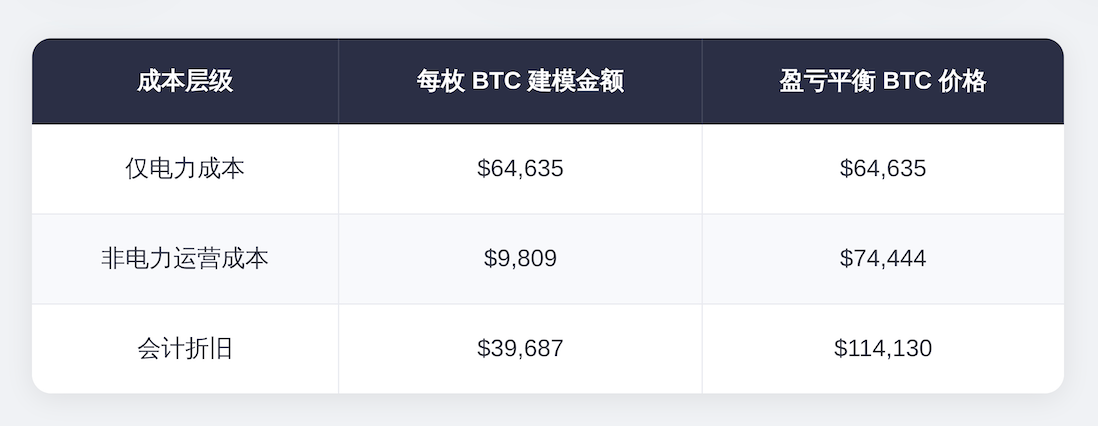Click $64,635 in the 建模金额 column
This screenshot has width=1098, height=426.
520,169
